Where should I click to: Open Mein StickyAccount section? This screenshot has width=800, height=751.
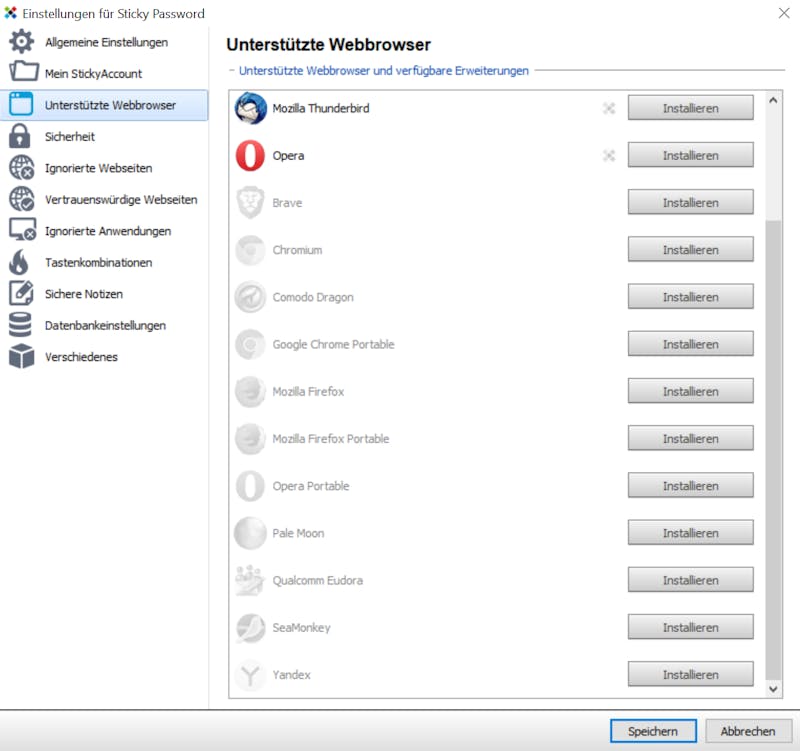(x=104, y=73)
